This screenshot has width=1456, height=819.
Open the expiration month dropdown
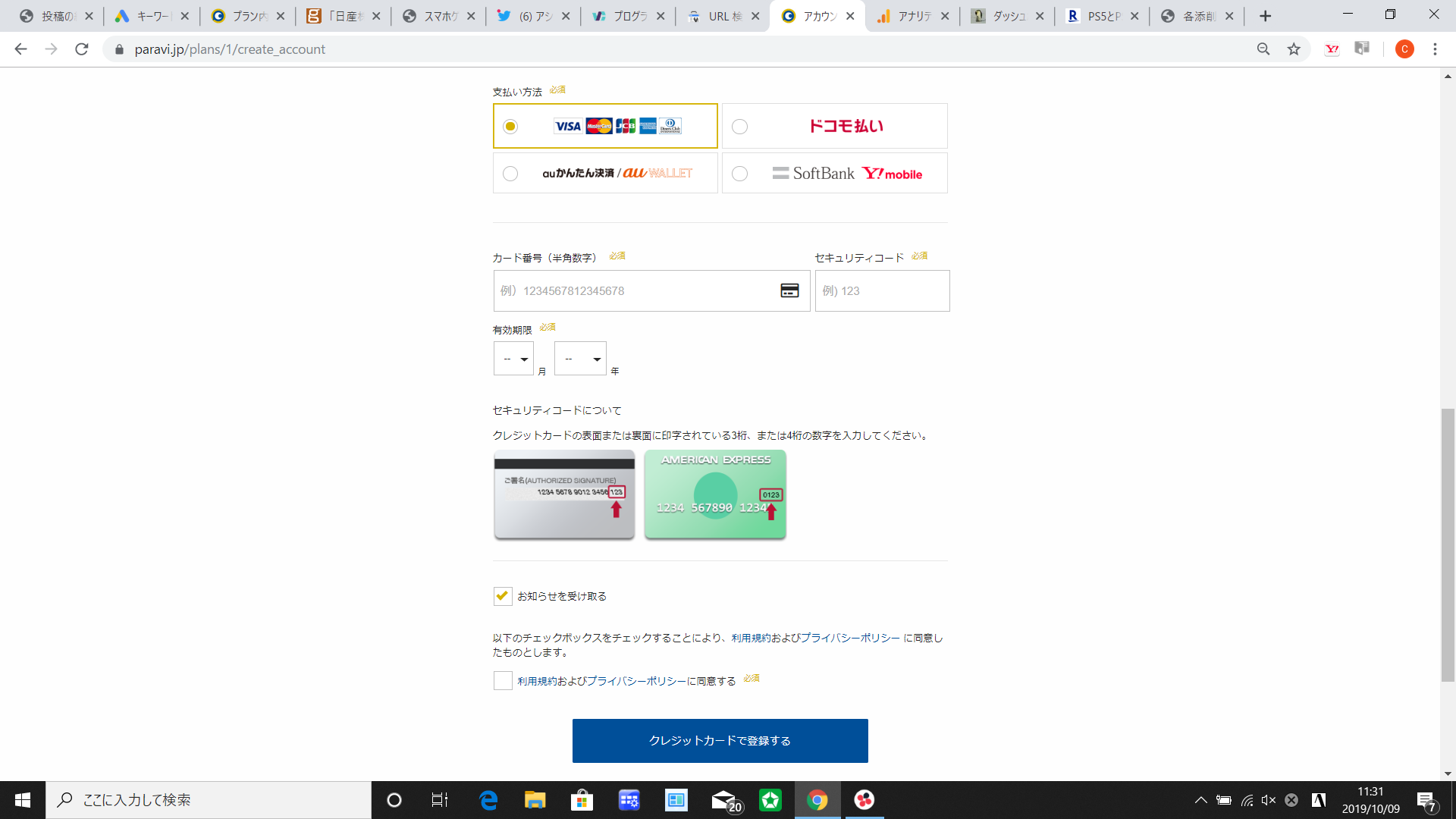pos(513,359)
